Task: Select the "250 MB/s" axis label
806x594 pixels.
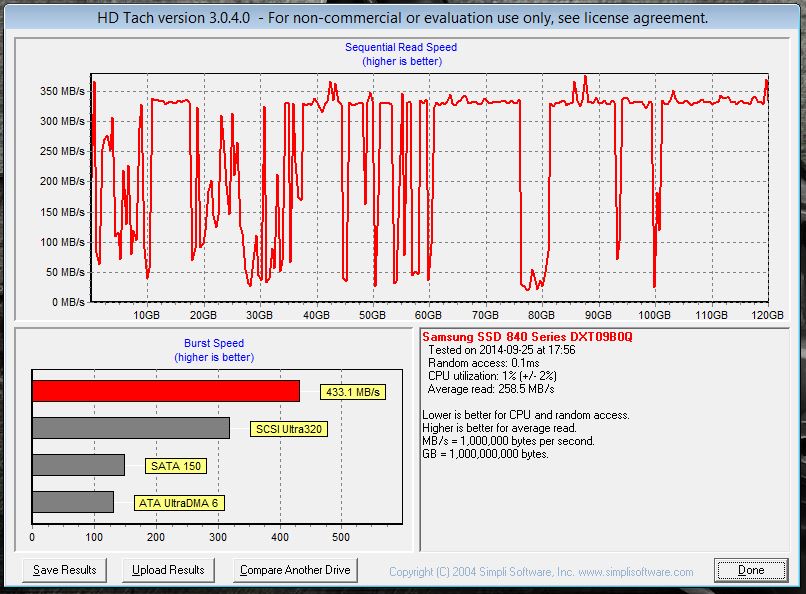Action: click(x=62, y=151)
